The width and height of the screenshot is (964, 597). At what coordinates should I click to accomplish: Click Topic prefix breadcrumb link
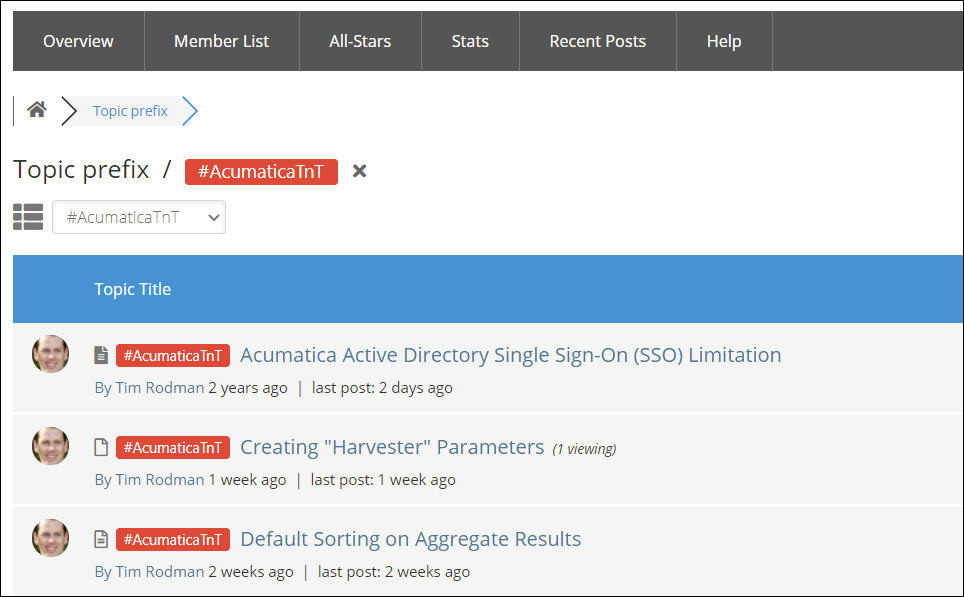tap(130, 111)
